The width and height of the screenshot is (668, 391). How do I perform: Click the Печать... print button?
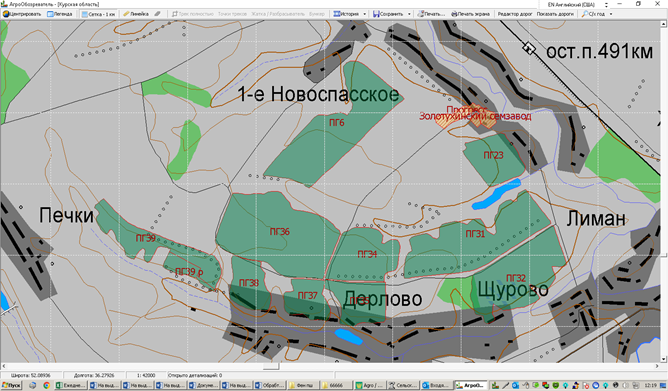(431, 14)
